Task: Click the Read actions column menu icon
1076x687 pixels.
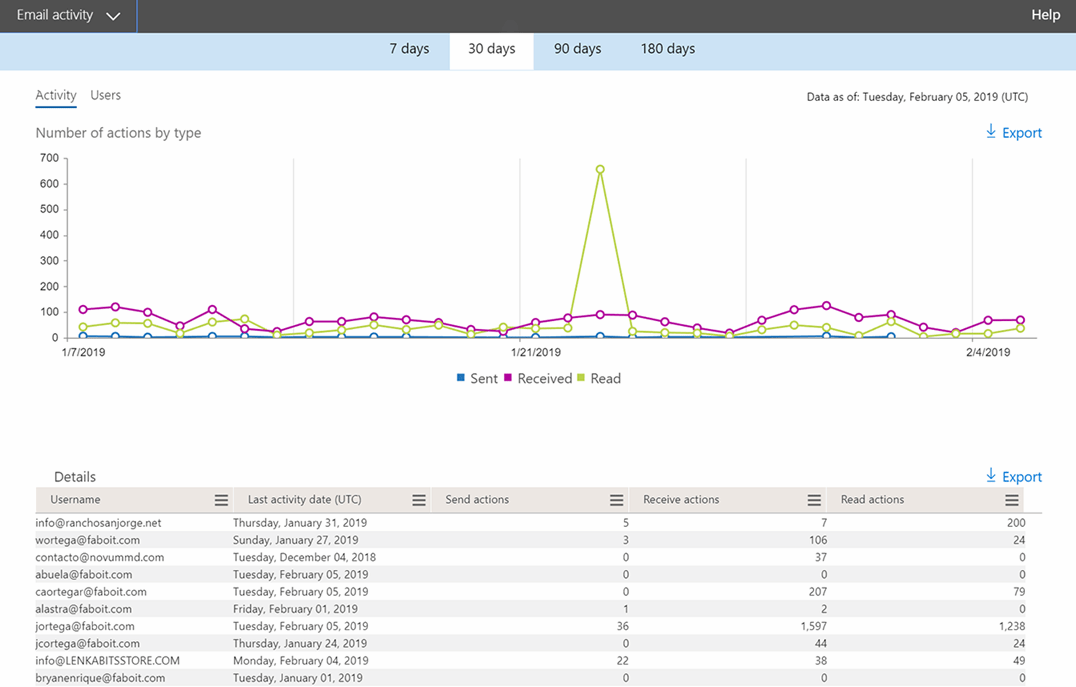Action: point(1010,499)
